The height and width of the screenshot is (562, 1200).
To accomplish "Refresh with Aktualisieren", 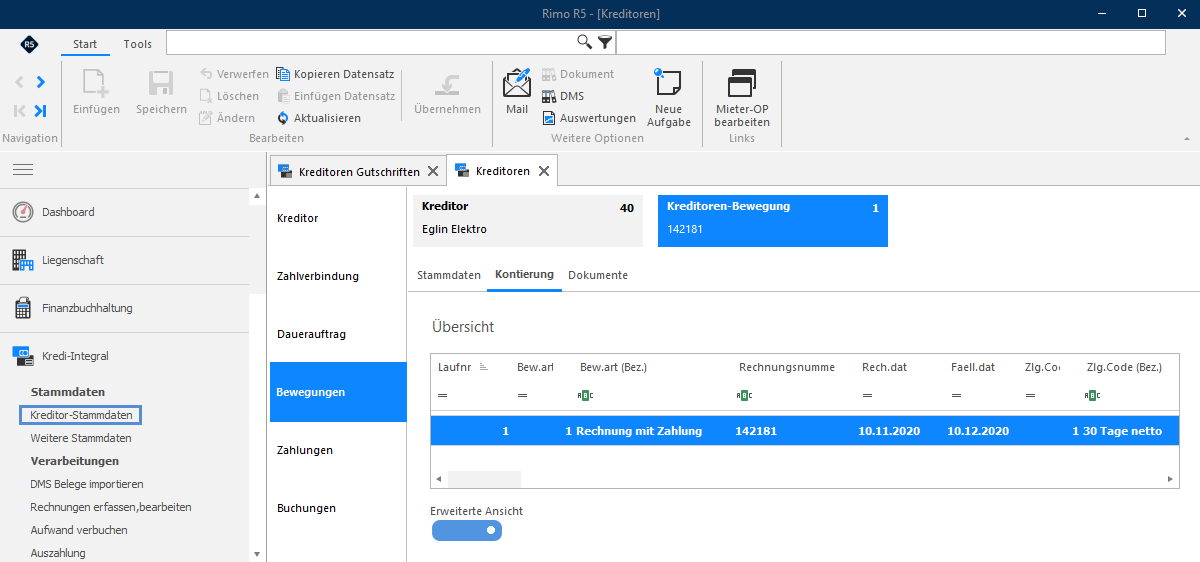I will (x=319, y=118).
